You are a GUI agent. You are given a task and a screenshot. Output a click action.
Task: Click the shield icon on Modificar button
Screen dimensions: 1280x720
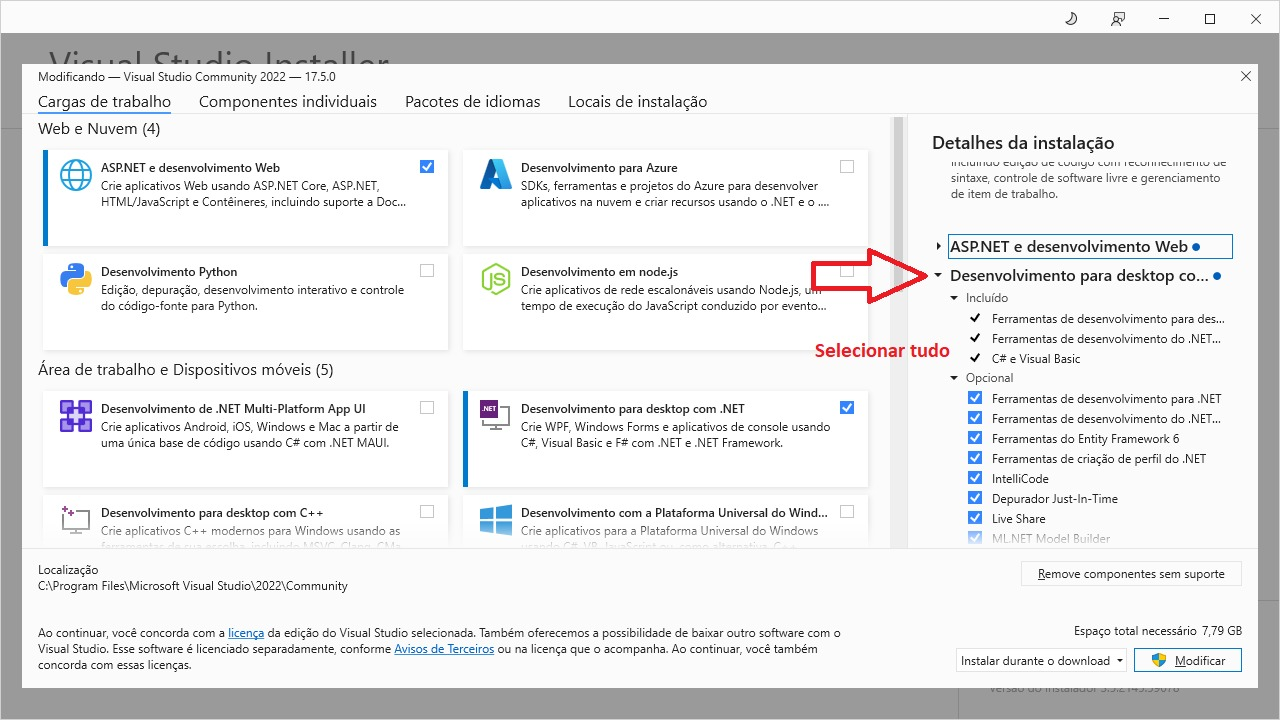coord(1160,660)
